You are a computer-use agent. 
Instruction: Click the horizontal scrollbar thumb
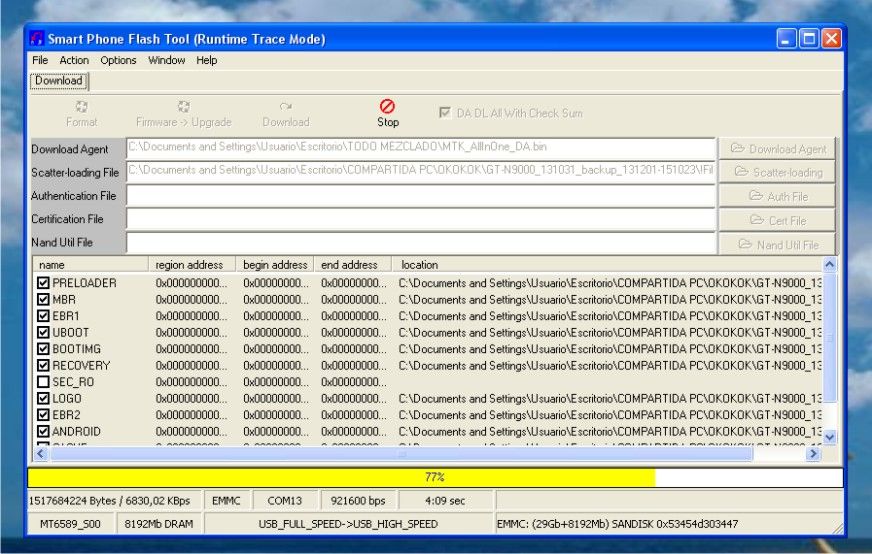click(400, 454)
